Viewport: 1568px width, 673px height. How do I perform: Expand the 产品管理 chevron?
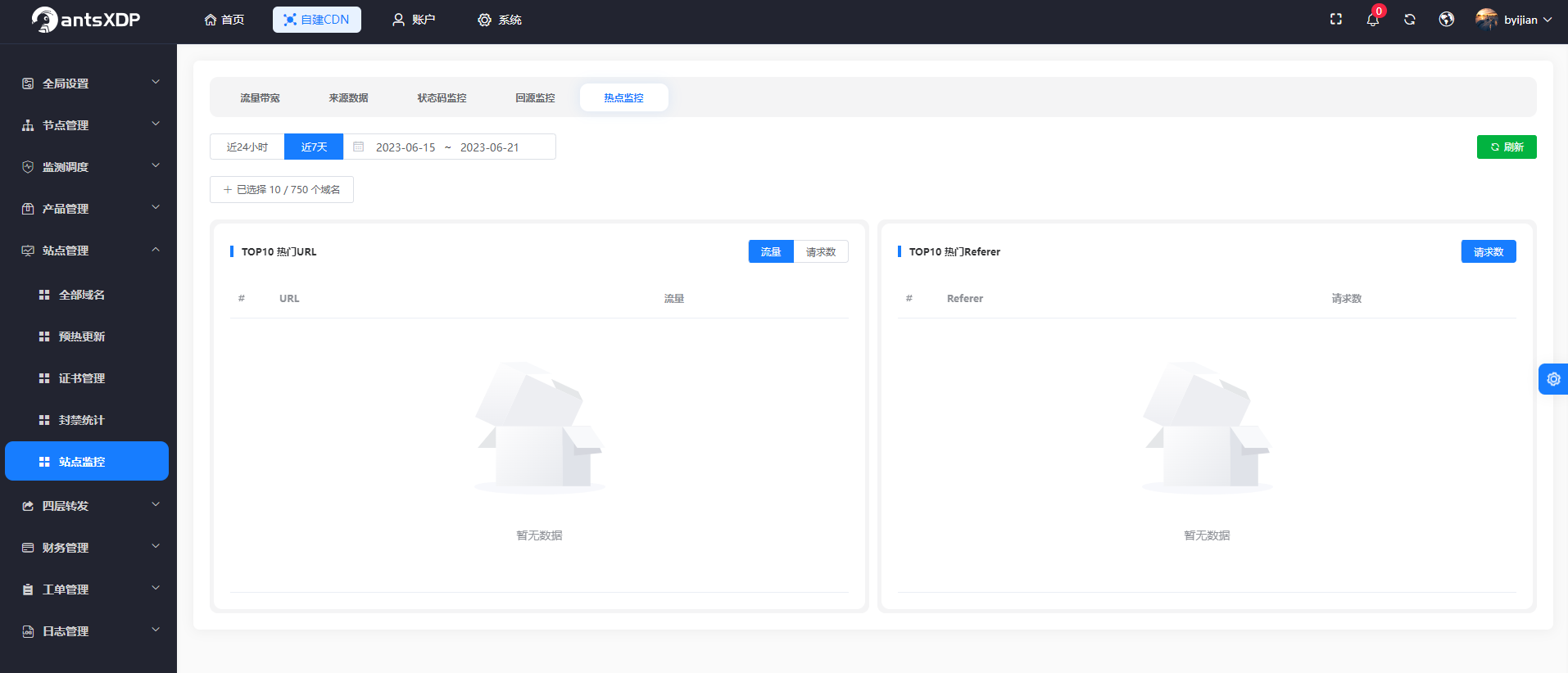coord(156,208)
